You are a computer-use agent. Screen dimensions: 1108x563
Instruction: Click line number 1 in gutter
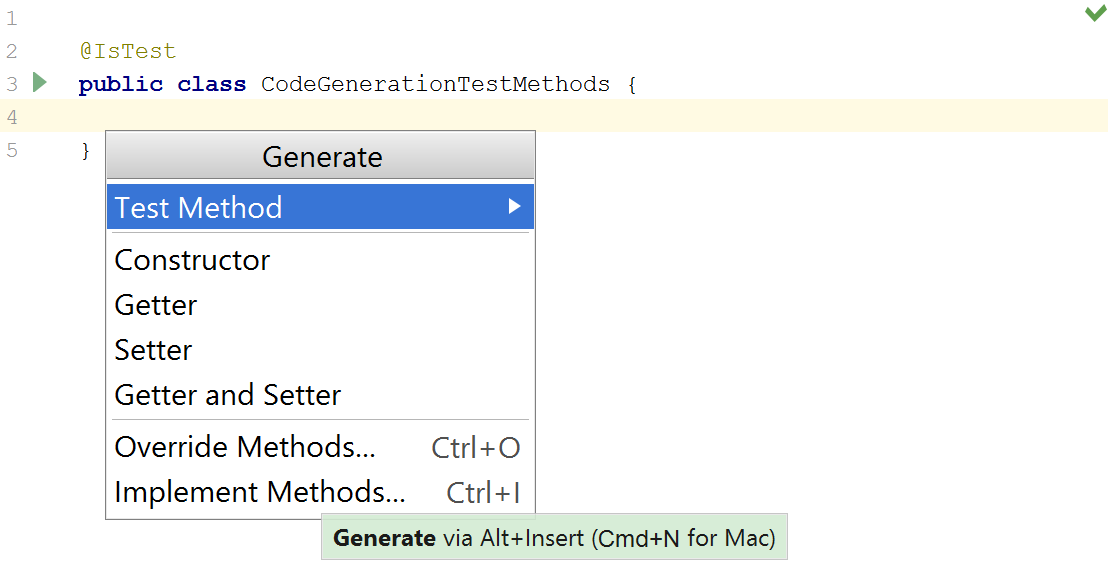[11, 18]
